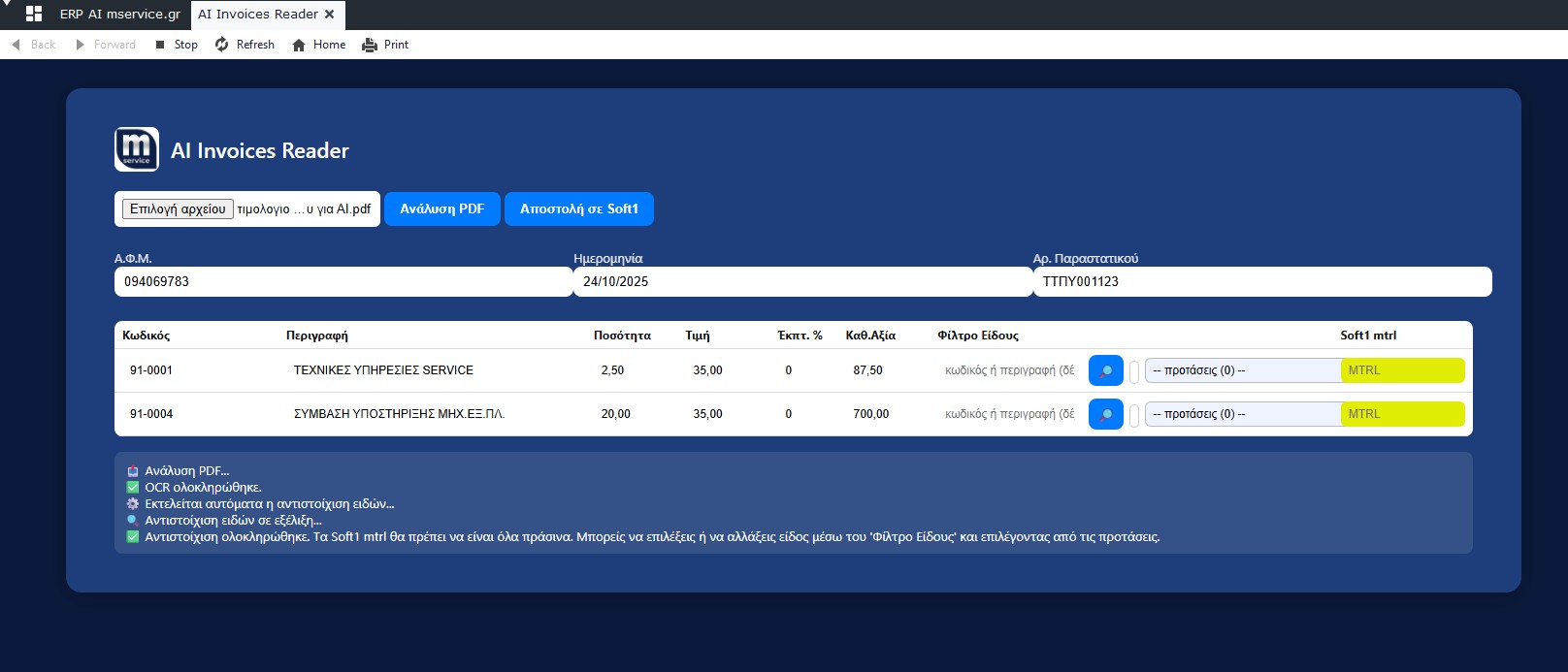Click the Stop square icon
1568x672 pixels.
[x=160, y=45]
